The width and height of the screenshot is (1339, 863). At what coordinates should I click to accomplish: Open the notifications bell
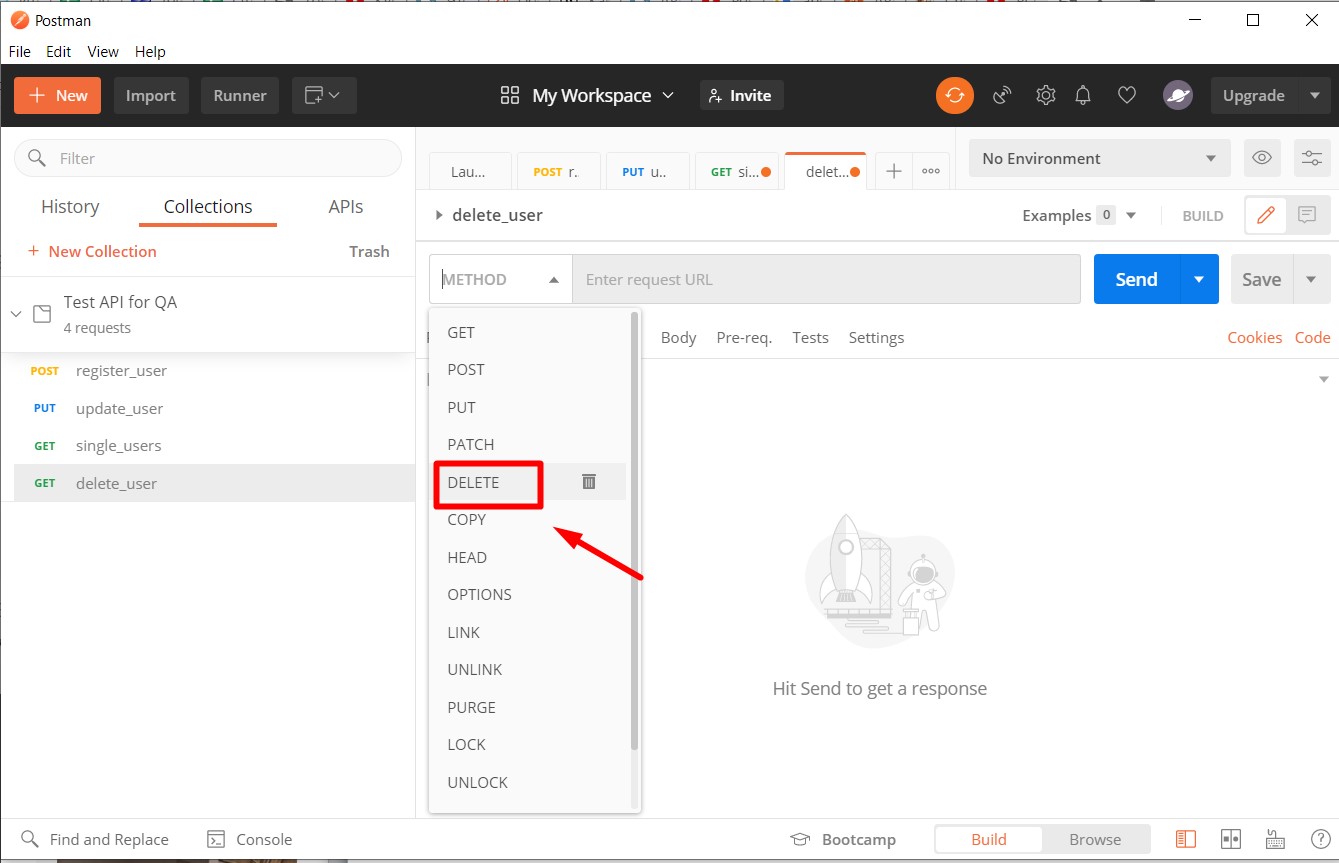point(1083,95)
